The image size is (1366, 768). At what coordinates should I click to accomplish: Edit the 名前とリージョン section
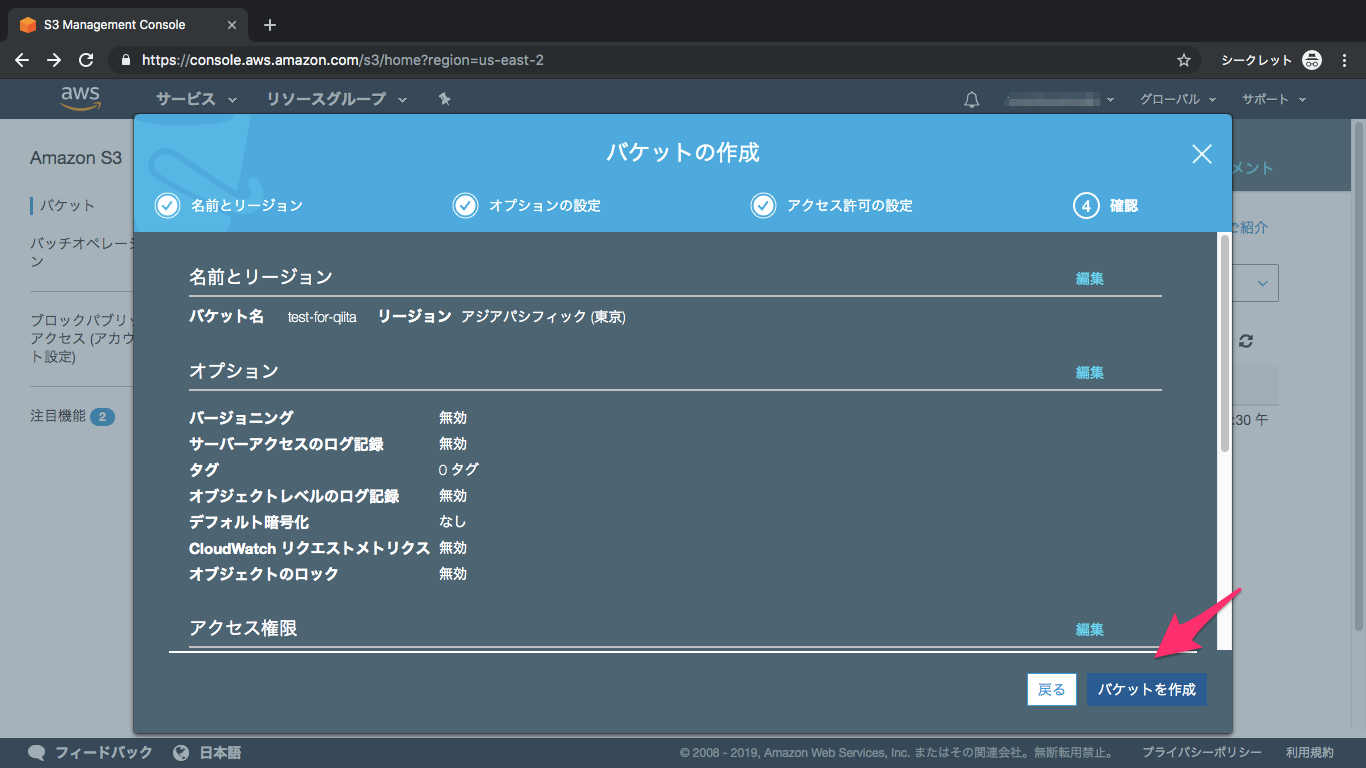1090,279
